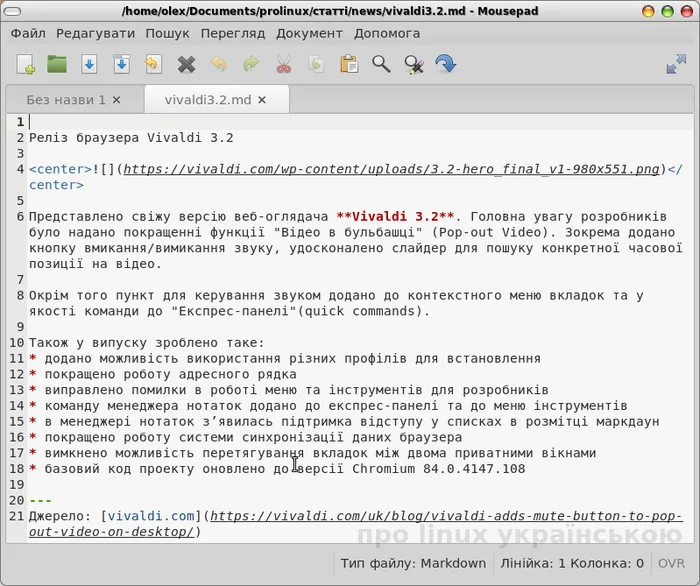Click the [vivaldi.com] link text
The image size is (700, 586).
pyautogui.click(x=151, y=516)
